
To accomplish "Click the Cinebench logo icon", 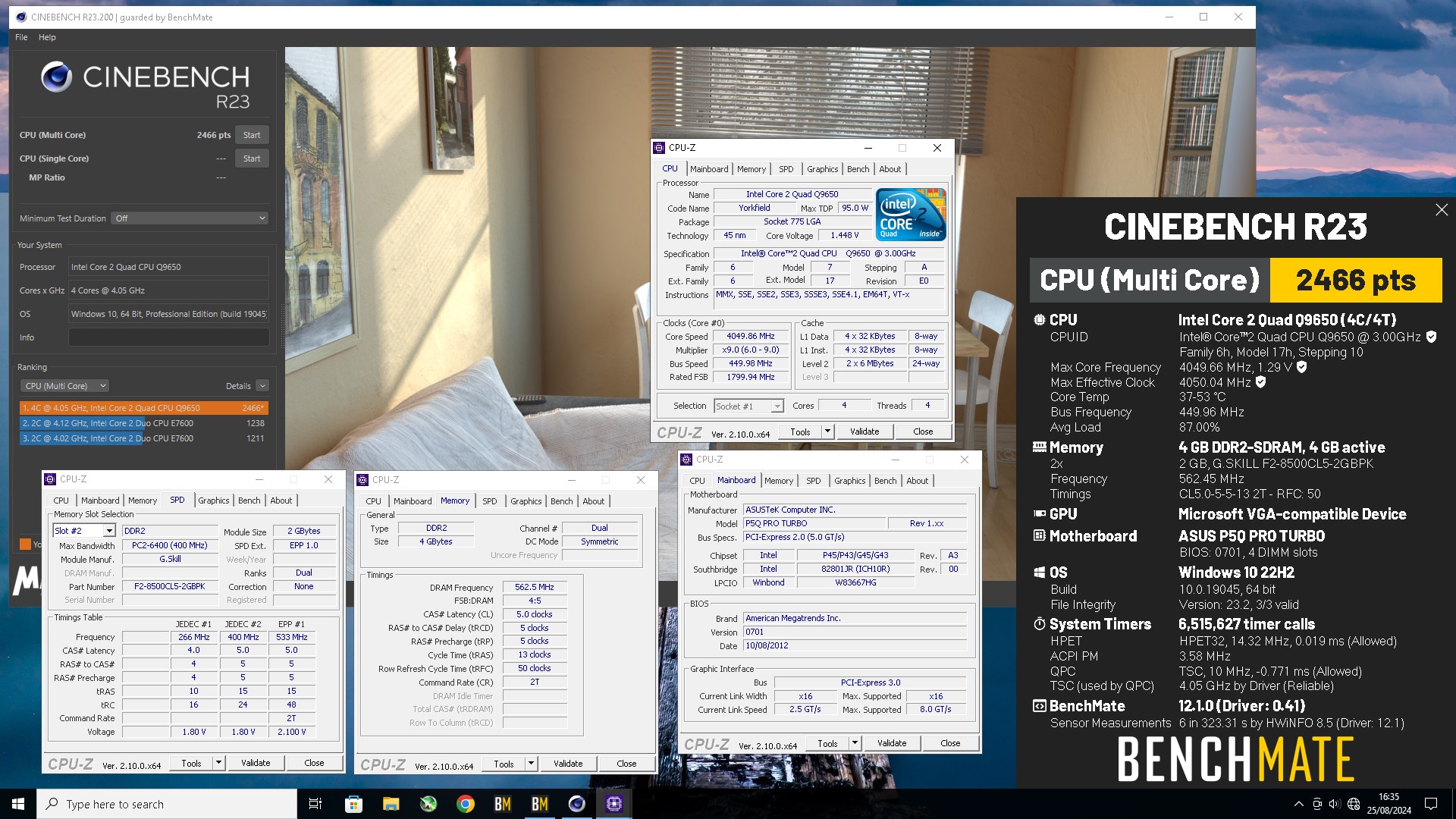I will click(57, 77).
